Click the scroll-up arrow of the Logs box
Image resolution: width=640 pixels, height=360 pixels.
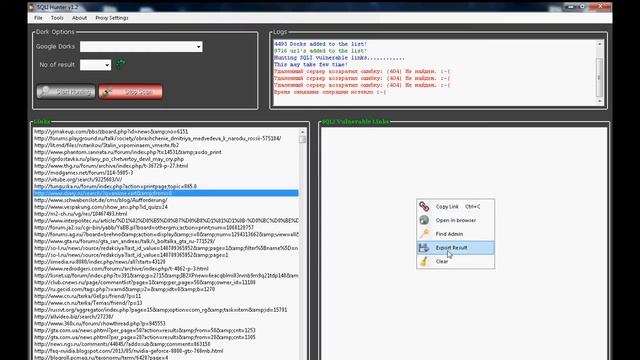tap(600, 44)
